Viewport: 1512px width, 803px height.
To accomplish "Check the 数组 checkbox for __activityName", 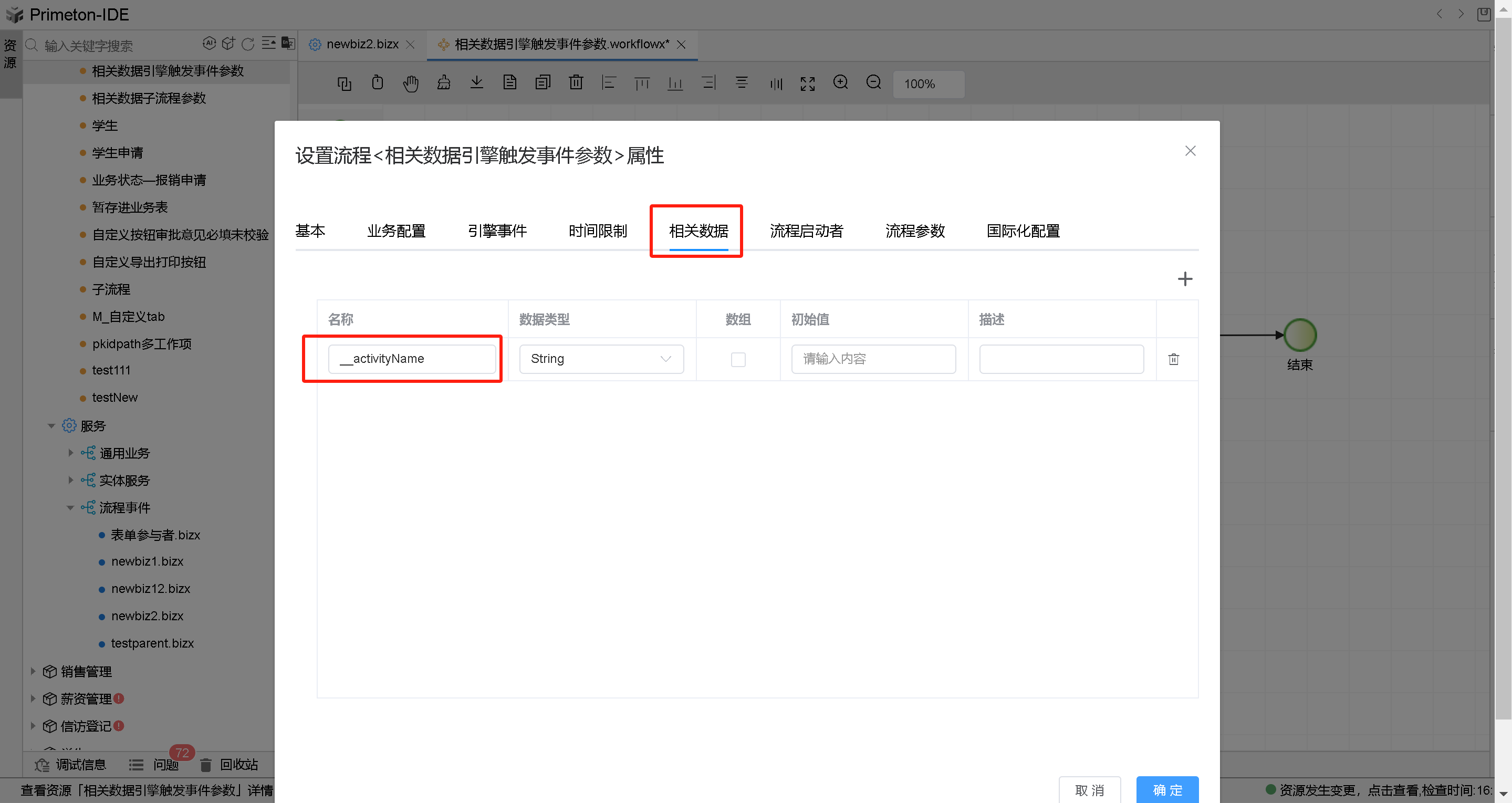I will (x=738, y=359).
